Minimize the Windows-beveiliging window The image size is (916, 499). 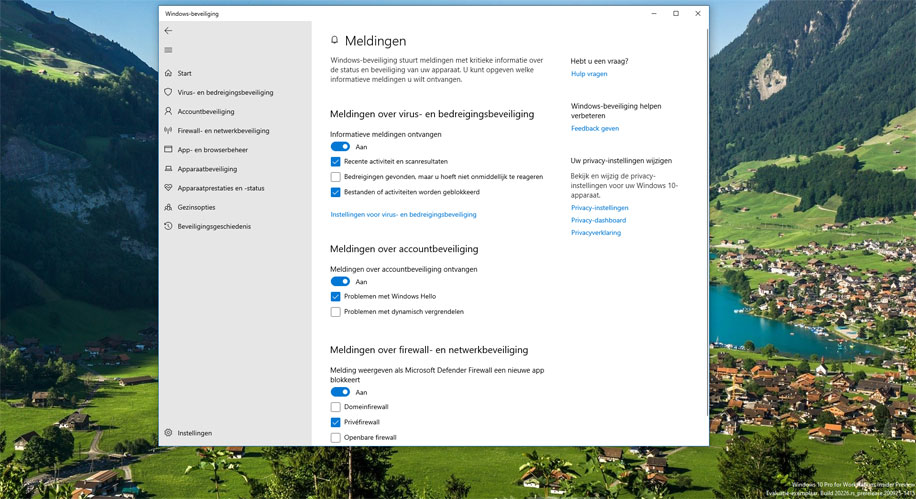(654, 13)
